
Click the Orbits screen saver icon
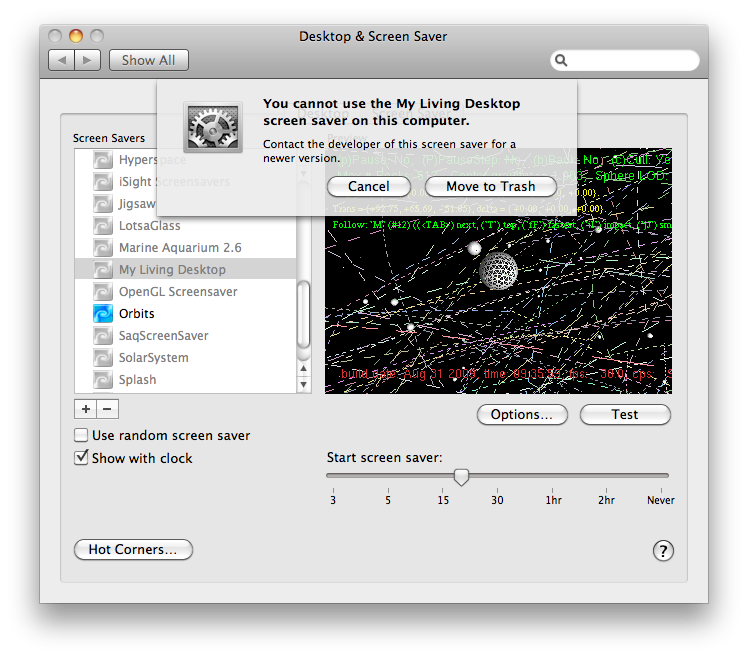103,314
